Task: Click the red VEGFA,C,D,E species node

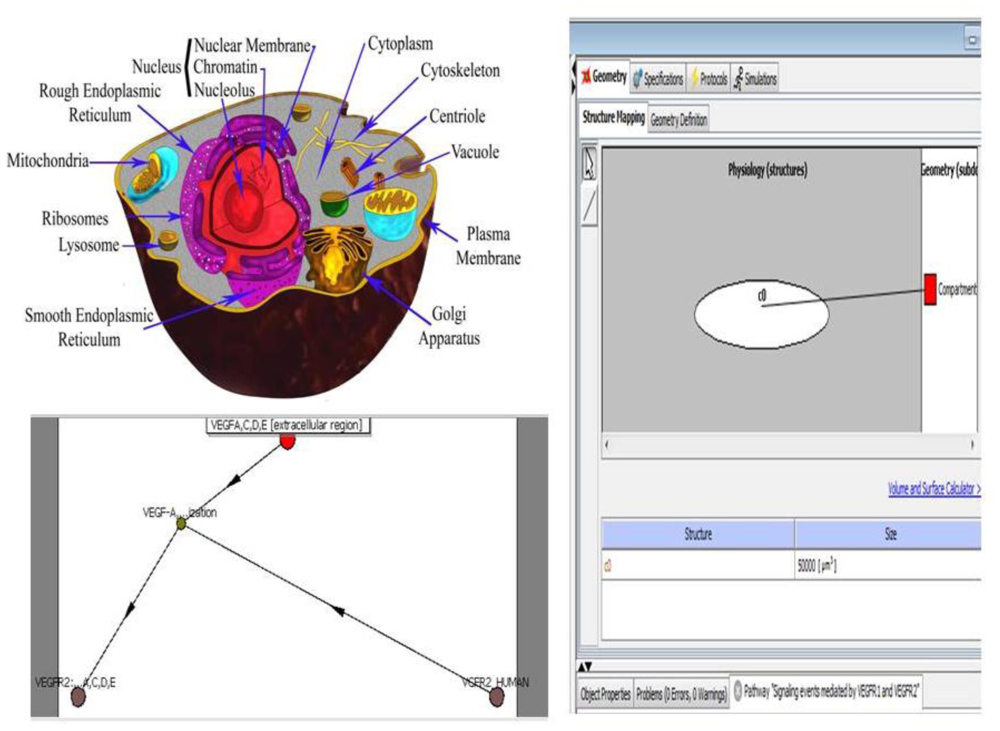Action: click(x=287, y=440)
